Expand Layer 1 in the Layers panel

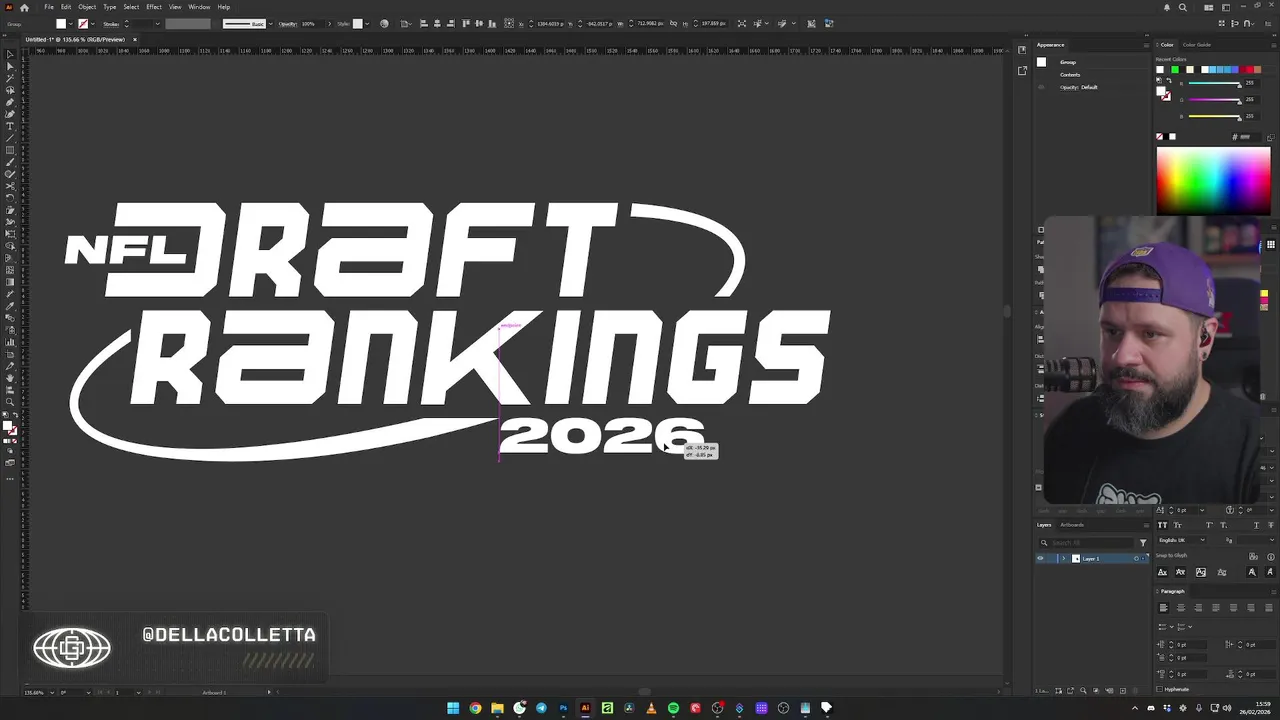1064,558
